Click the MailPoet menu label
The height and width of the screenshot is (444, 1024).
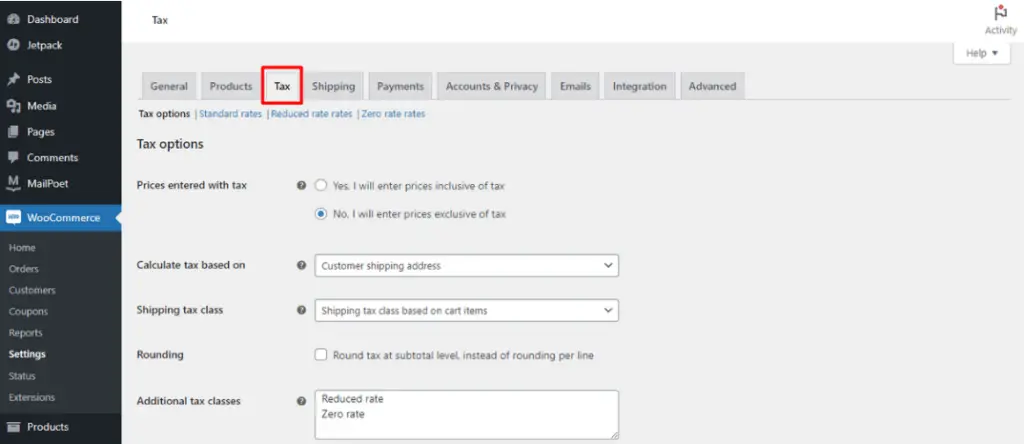tap(48, 184)
